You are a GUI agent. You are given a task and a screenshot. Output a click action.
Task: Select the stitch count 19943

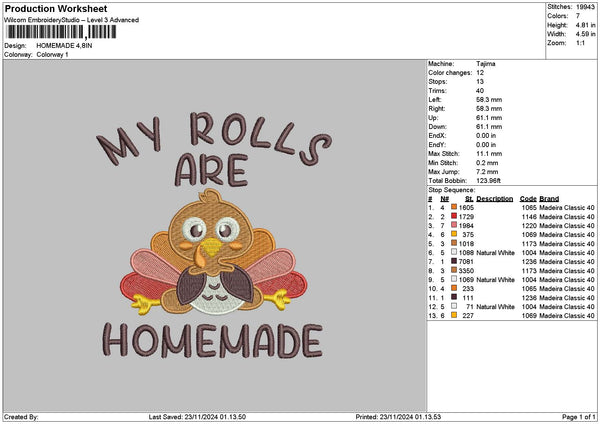click(x=585, y=7)
